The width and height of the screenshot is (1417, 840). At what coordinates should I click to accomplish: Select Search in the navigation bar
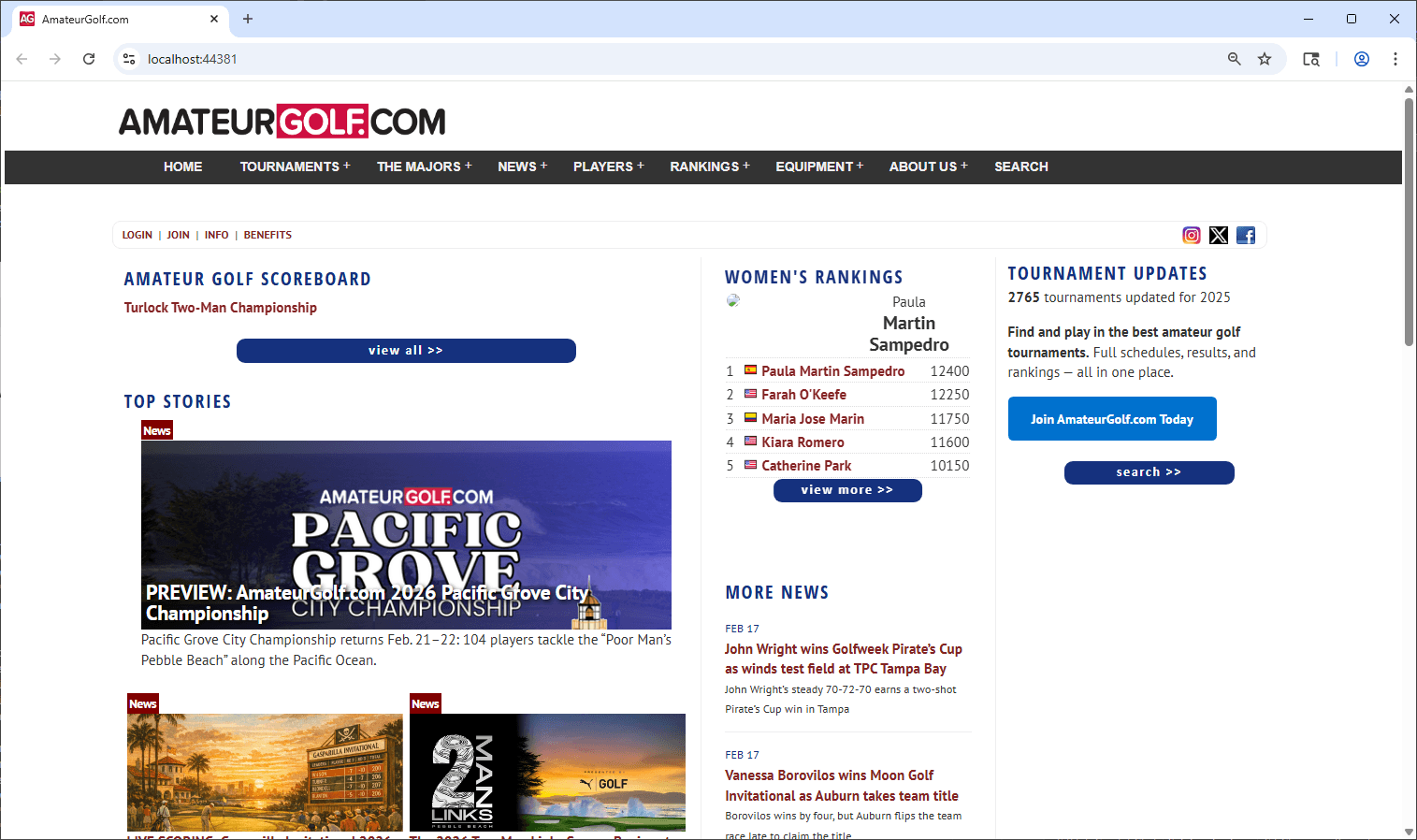(1020, 167)
